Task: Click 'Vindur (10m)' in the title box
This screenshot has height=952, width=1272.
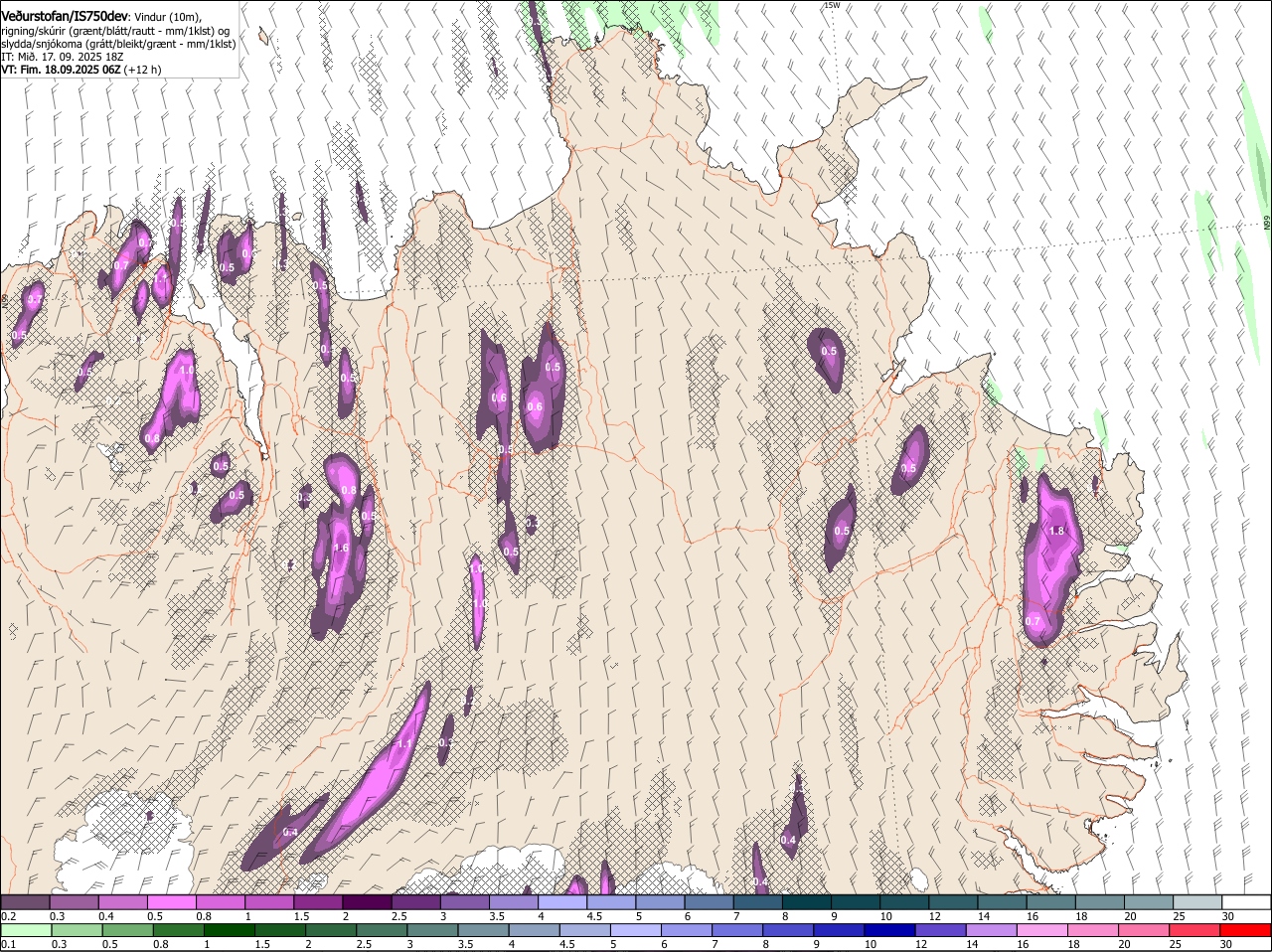Action: coord(168,18)
